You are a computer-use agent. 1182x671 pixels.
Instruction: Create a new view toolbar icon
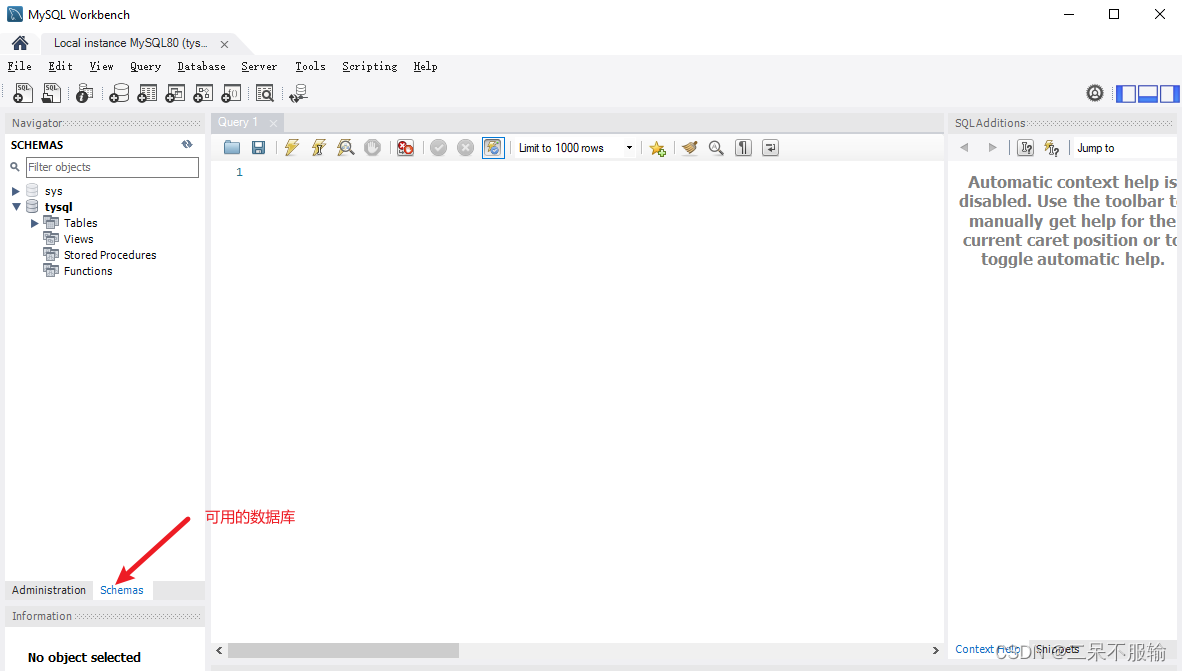tap(175, 93)
